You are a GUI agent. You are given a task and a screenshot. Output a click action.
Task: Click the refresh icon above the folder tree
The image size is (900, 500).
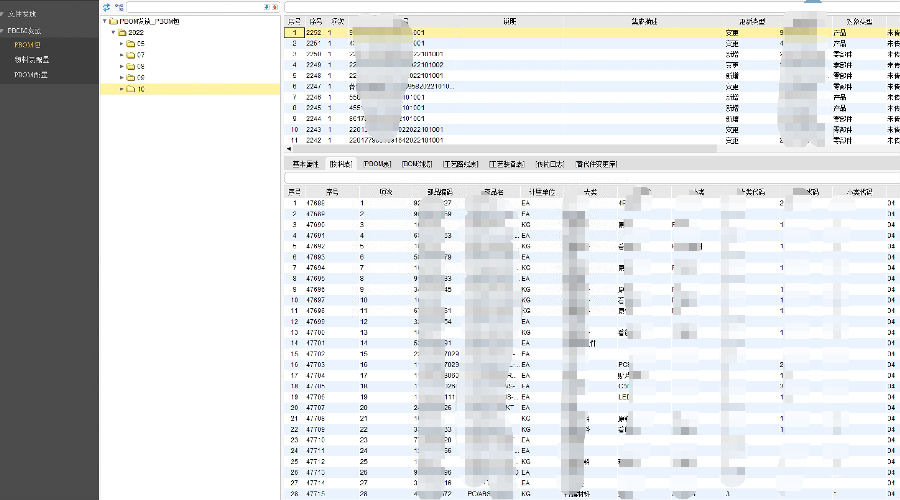pos(106,7)
